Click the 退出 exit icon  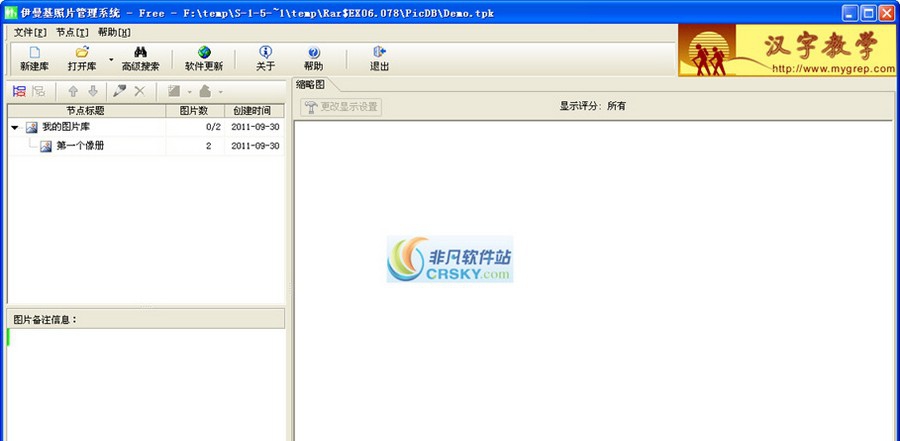pos(379,52)
